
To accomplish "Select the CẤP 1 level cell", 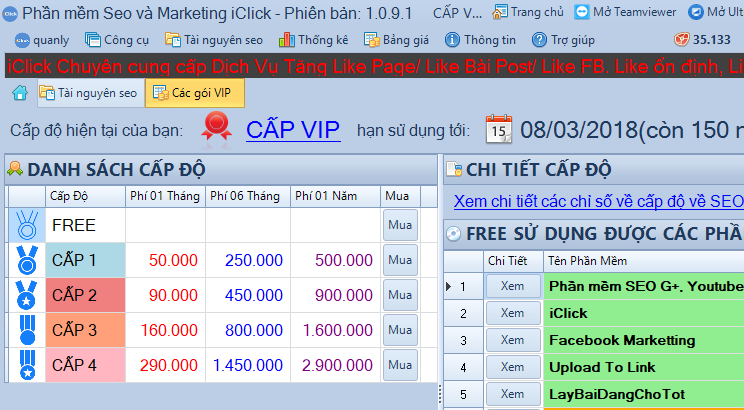I will point(85,260).
